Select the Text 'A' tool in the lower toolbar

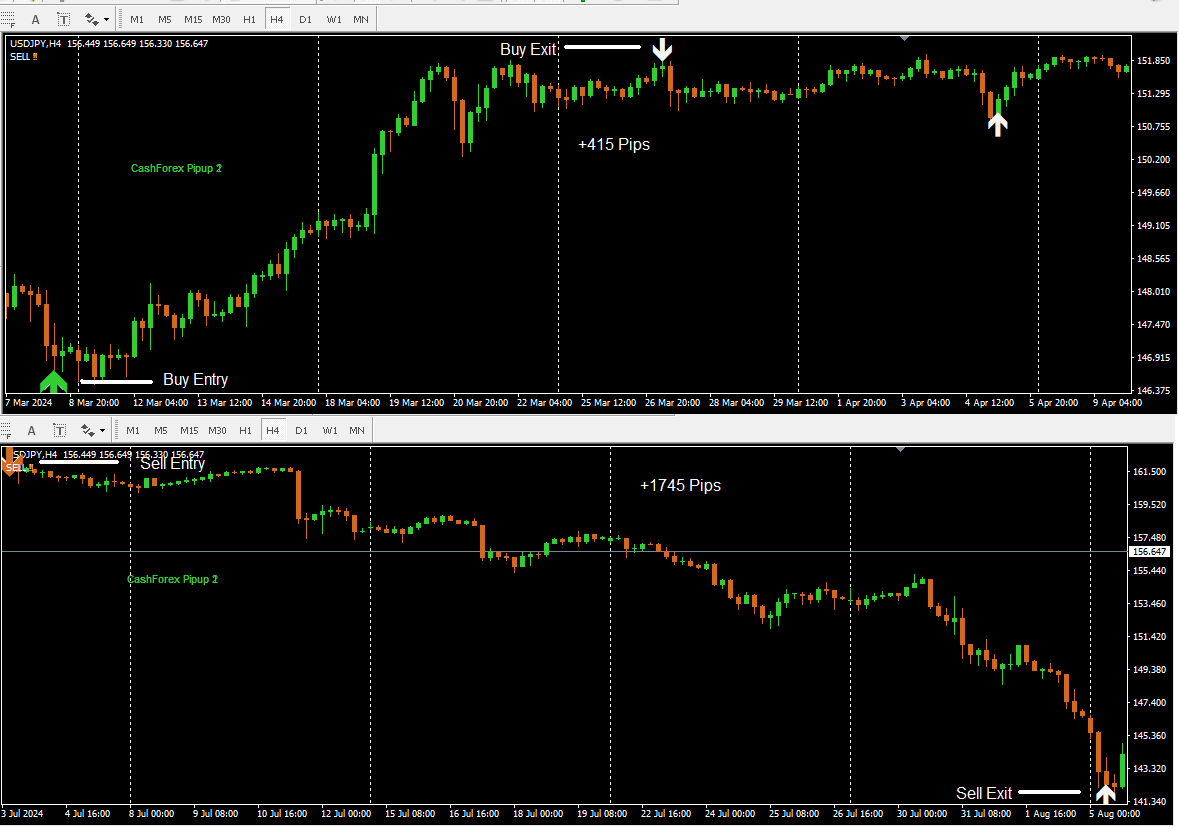tap(31, 430)
